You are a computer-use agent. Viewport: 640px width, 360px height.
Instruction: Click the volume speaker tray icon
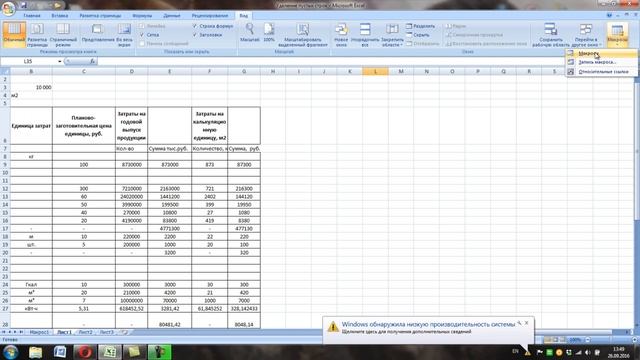tap(588, 352)
